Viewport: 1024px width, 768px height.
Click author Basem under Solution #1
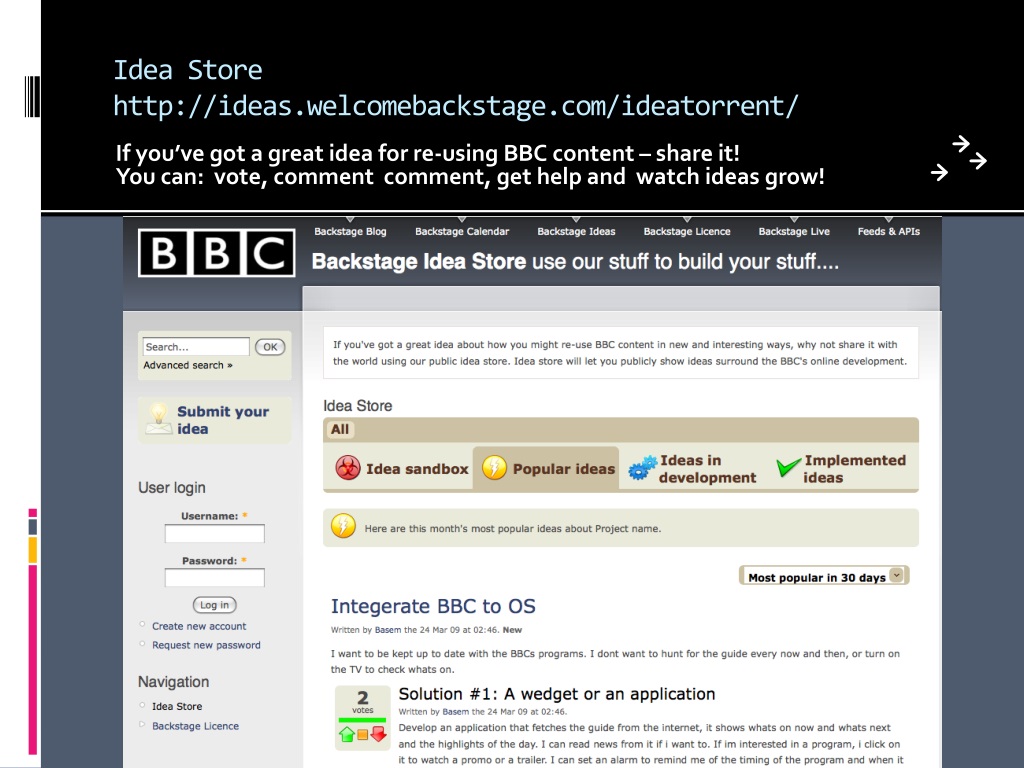coord(455,711)
